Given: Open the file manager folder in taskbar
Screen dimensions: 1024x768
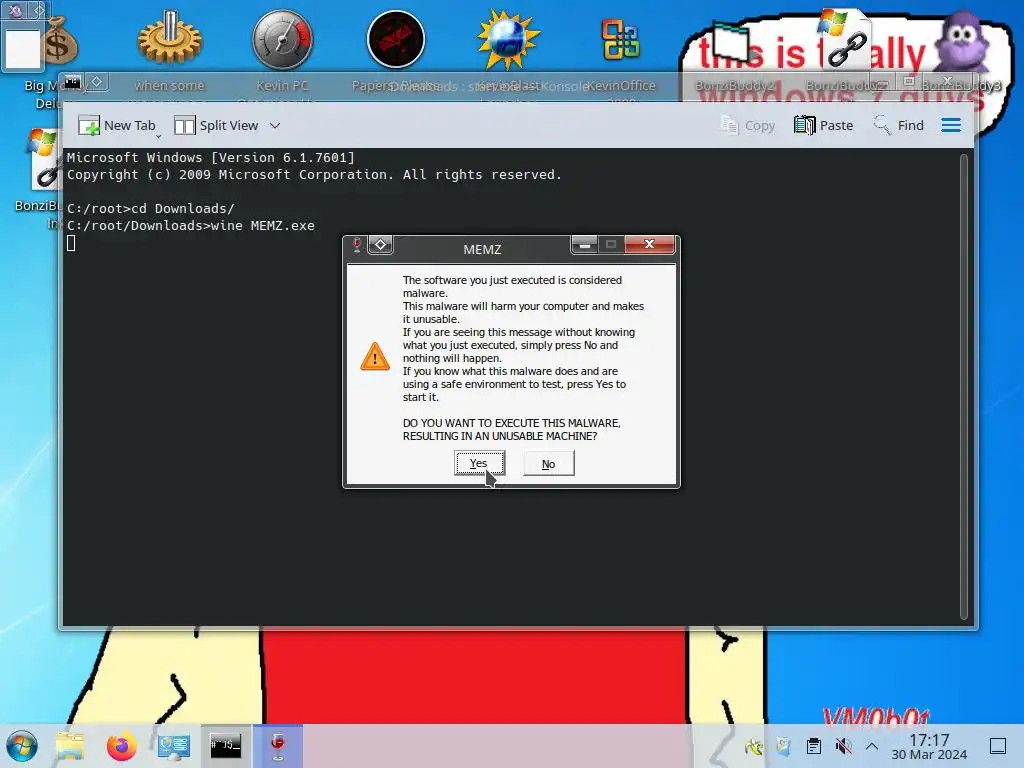Looking at the screenshot, I should [70, 746].
